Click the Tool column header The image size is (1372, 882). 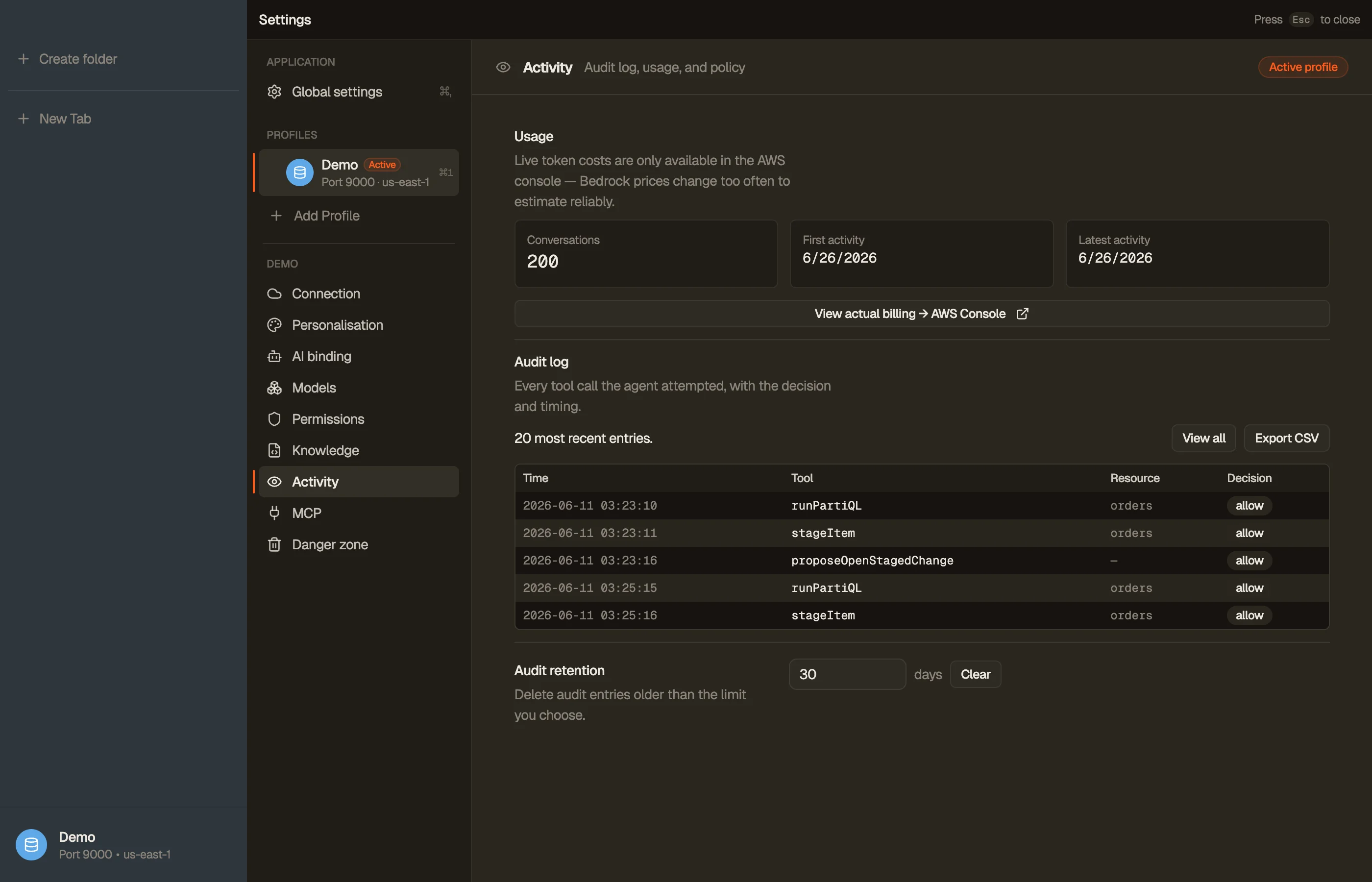click(802, 478)
